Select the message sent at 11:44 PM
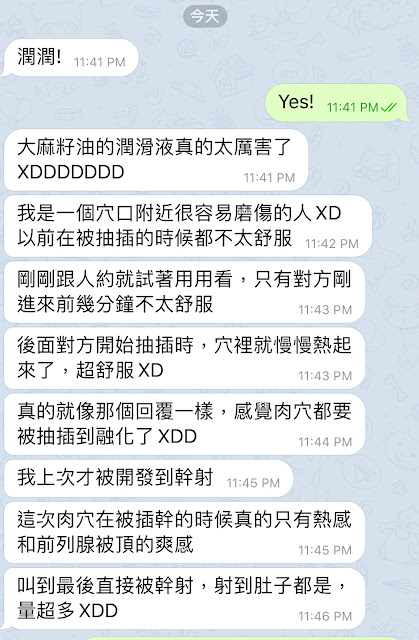The width and height of the screenshot is (419, 640). 184,424
